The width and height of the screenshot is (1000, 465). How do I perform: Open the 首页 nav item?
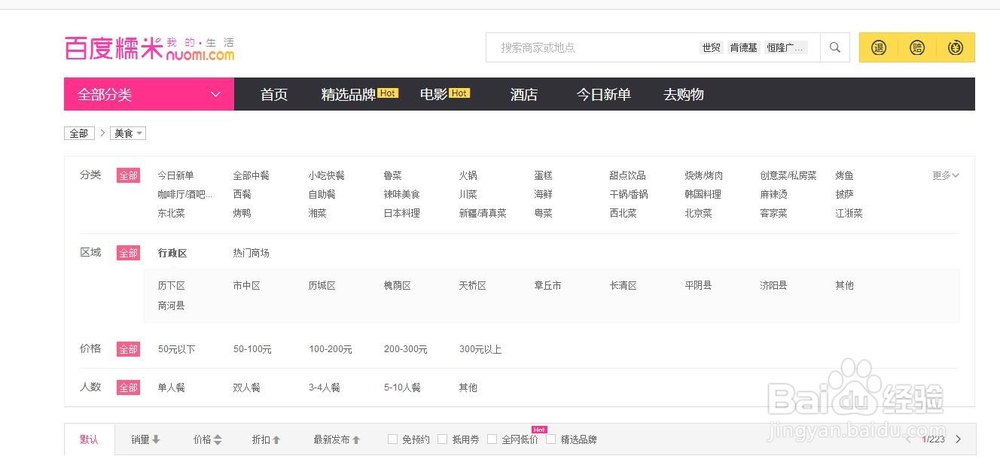(274, 94)
